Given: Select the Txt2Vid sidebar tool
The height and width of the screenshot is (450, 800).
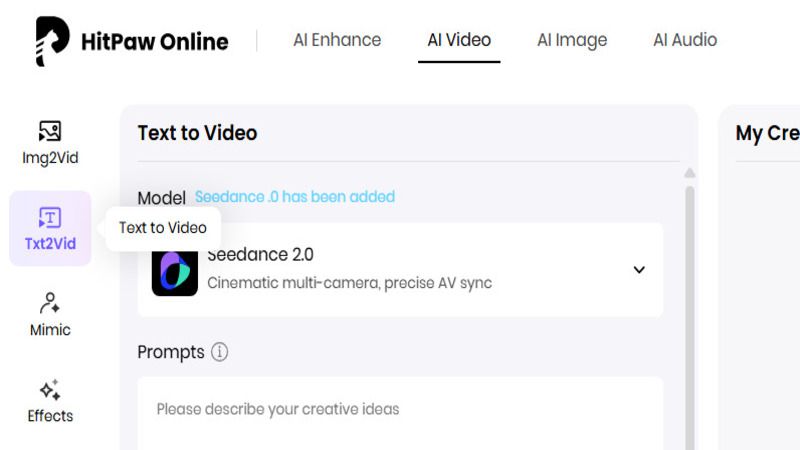Looking at the screenshot, I should (50, 229).
